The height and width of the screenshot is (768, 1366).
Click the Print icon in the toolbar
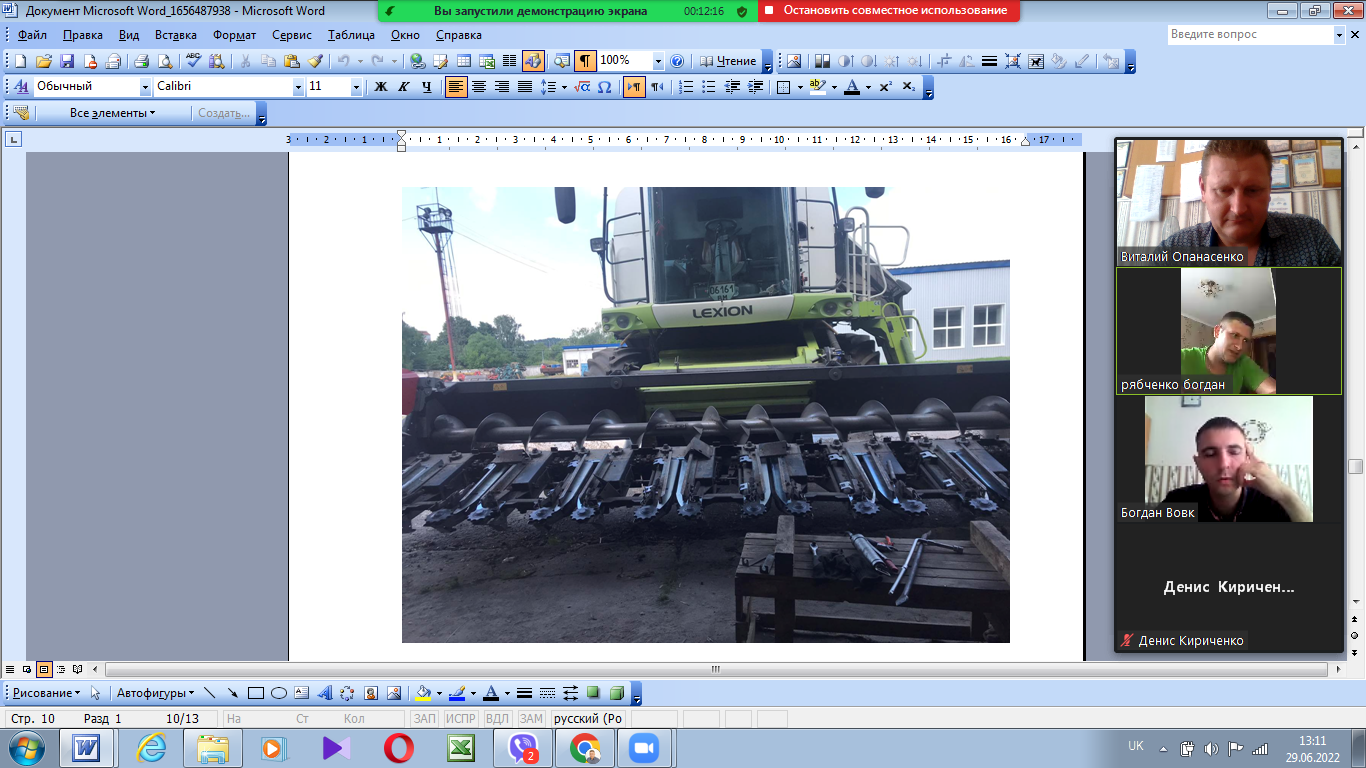[x=142, y=61]
